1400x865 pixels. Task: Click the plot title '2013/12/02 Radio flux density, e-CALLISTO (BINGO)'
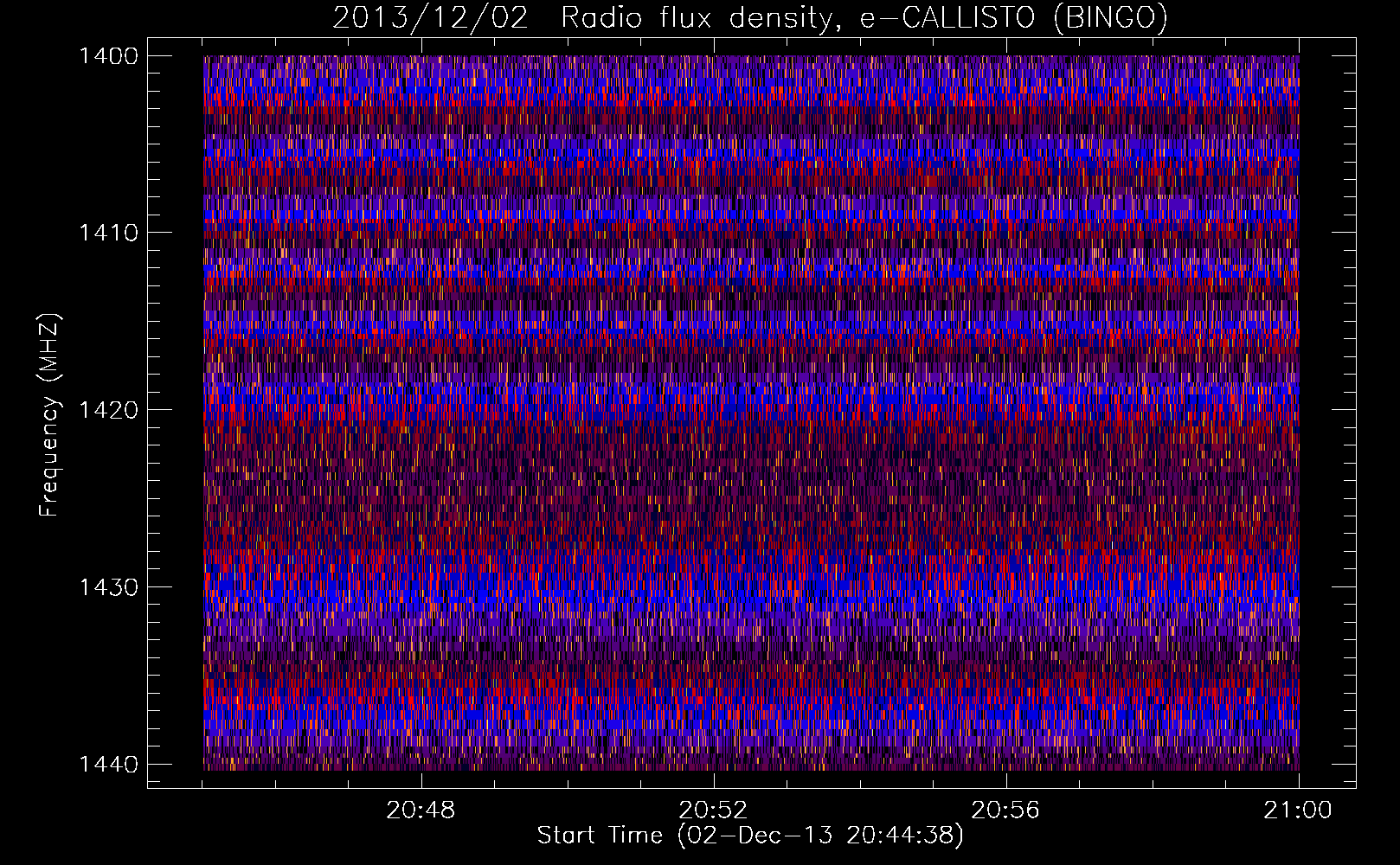coord(750,17)
